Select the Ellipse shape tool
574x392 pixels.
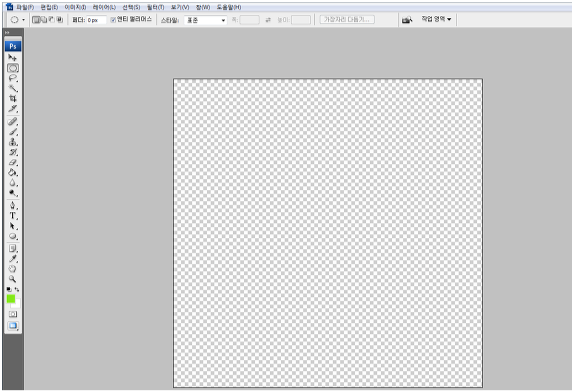click(13, 236)
